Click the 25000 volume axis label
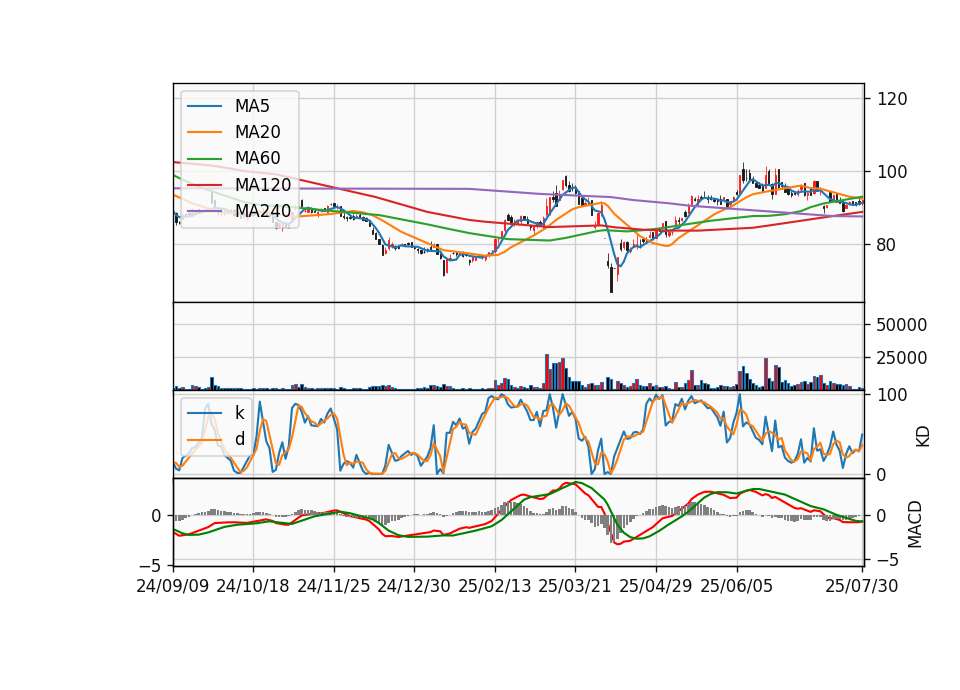The image size is (960, 690). (901, 358)
